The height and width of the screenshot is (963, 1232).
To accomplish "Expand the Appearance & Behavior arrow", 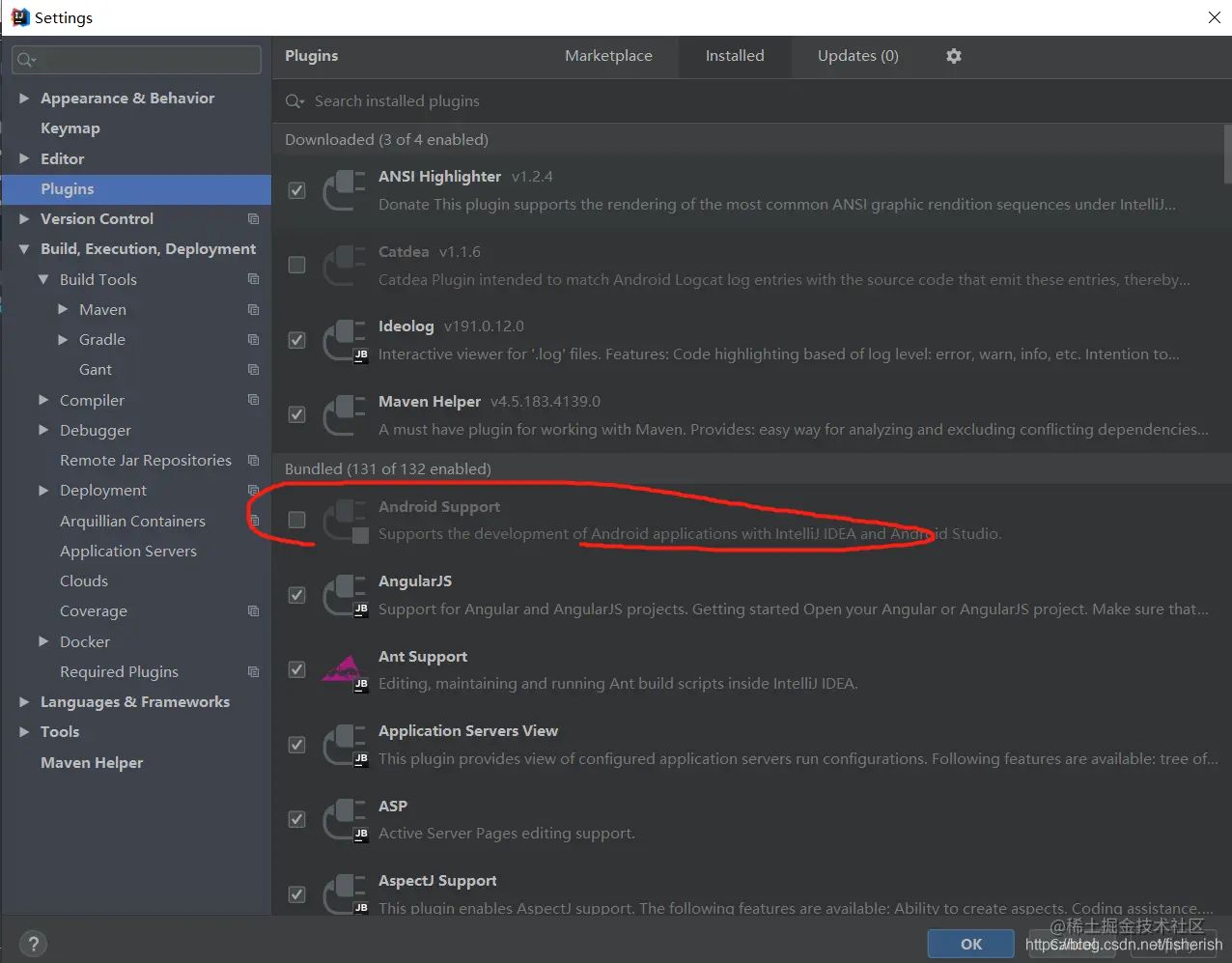I will [24, 99].
